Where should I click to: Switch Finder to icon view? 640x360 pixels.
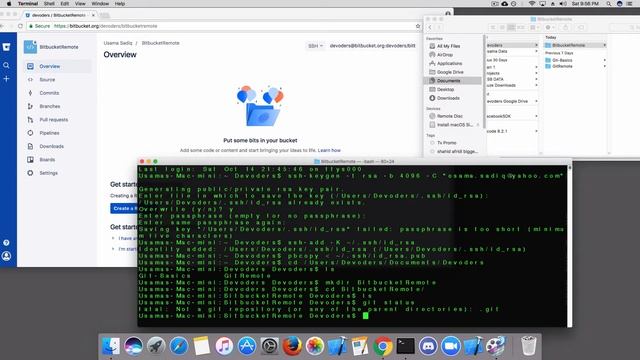point(493,27)
